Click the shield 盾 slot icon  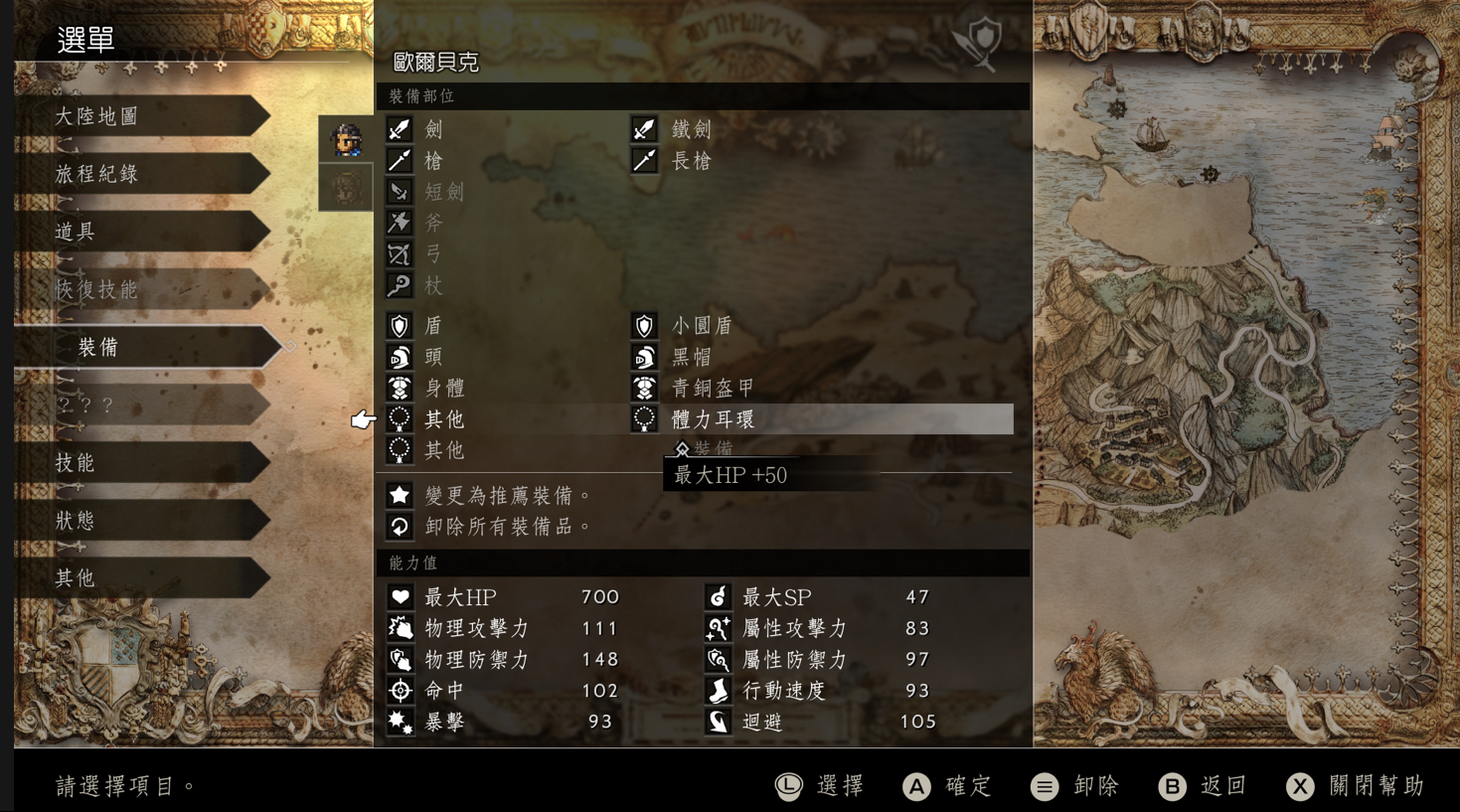coord(400,326)
